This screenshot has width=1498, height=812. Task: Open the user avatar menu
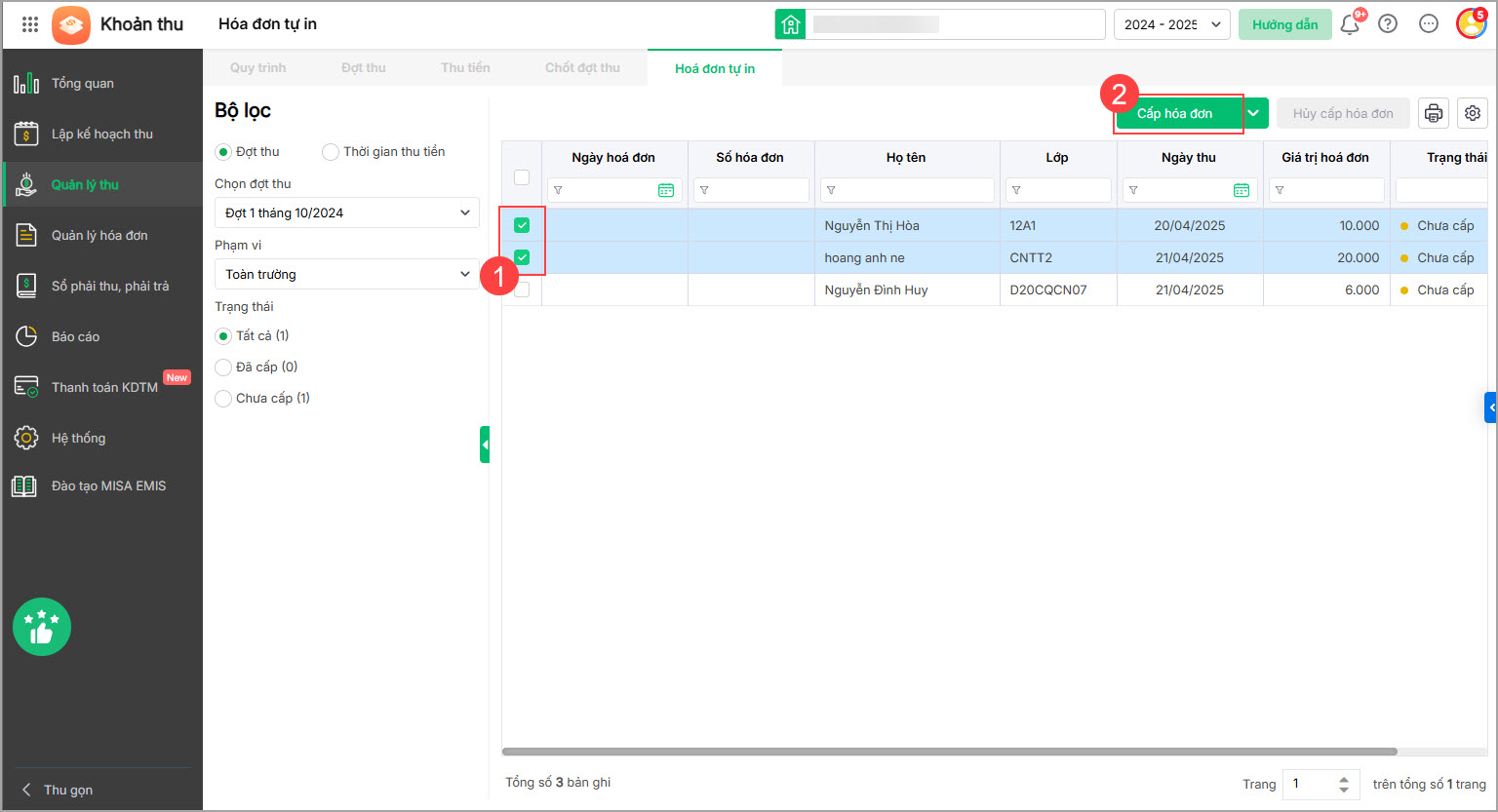[1471, 24]
